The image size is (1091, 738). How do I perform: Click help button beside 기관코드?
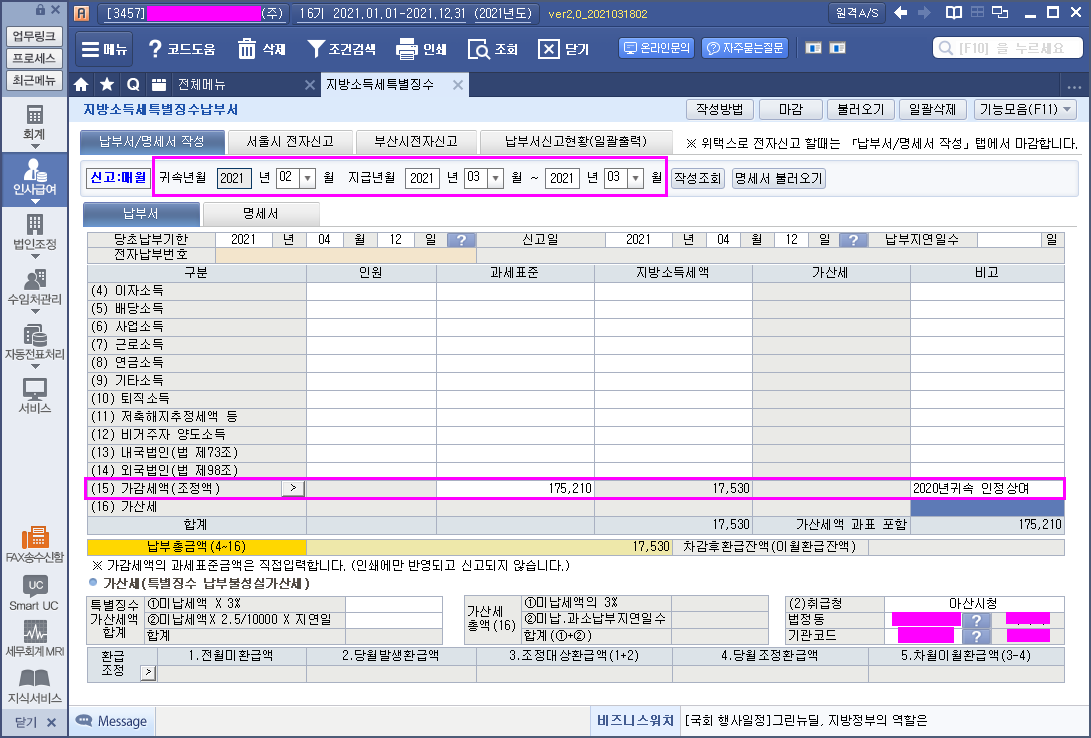(976, 636)
